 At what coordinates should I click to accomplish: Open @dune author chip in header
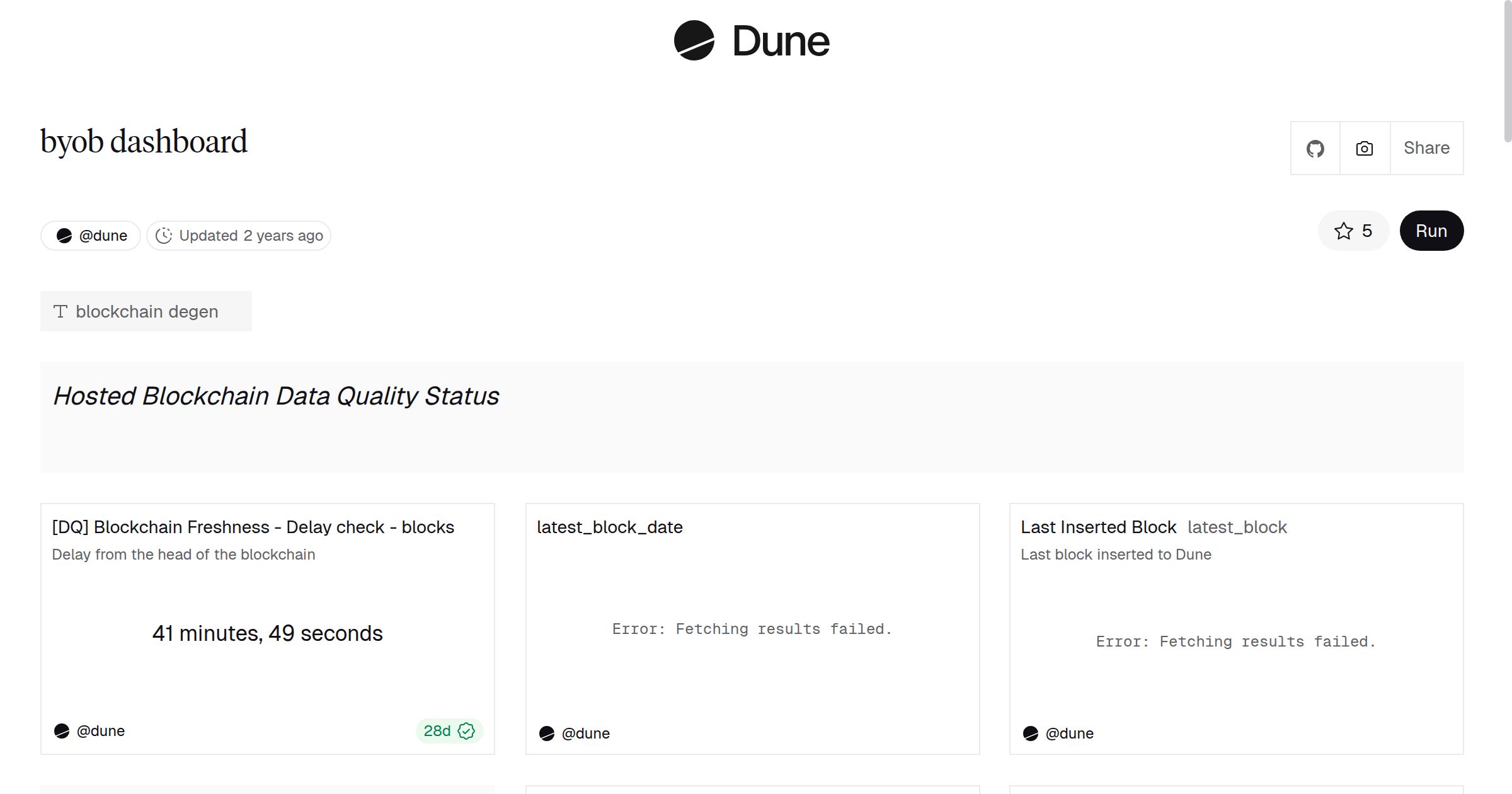[x=91, y=236]
